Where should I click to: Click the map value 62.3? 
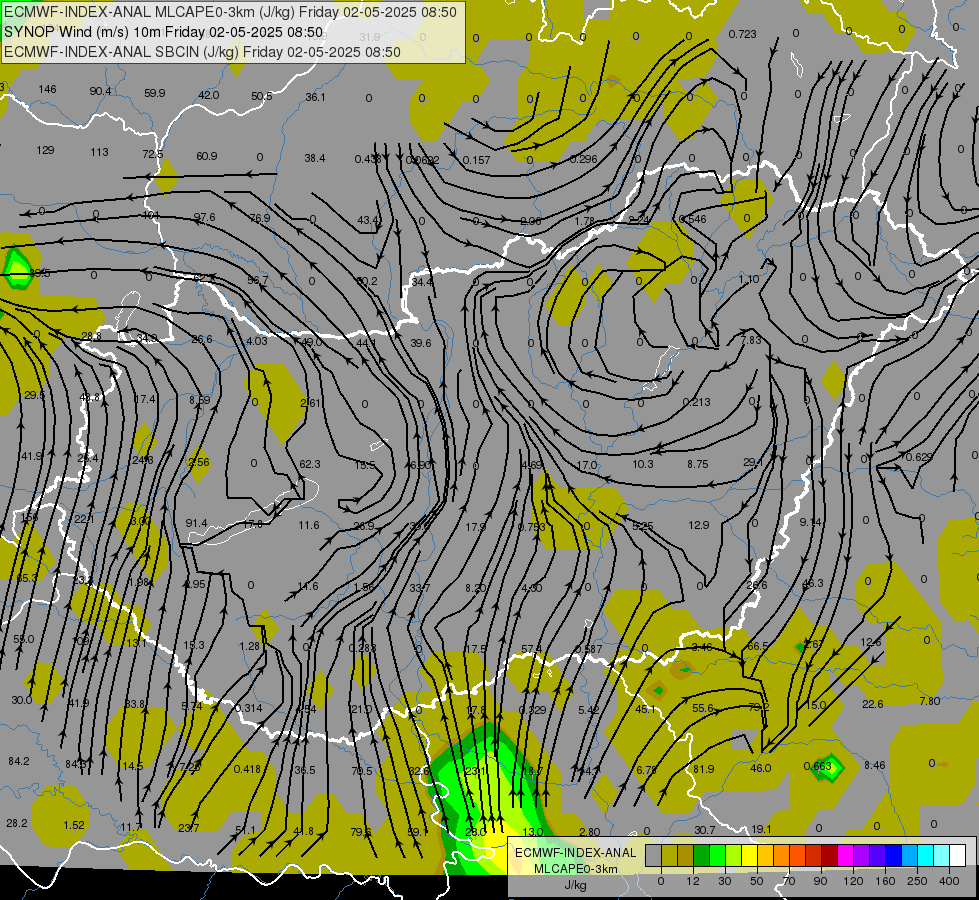click(310, 464)
